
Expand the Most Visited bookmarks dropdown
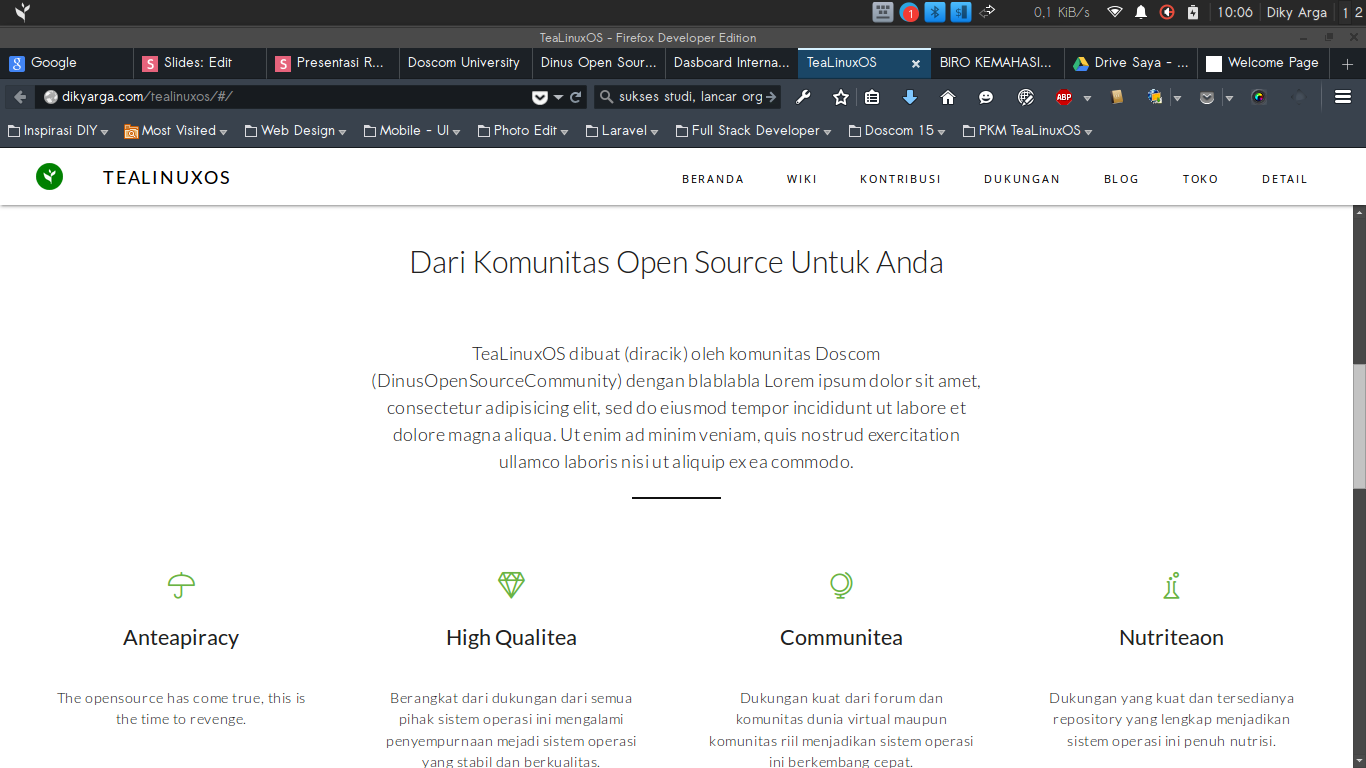(176, 130)
